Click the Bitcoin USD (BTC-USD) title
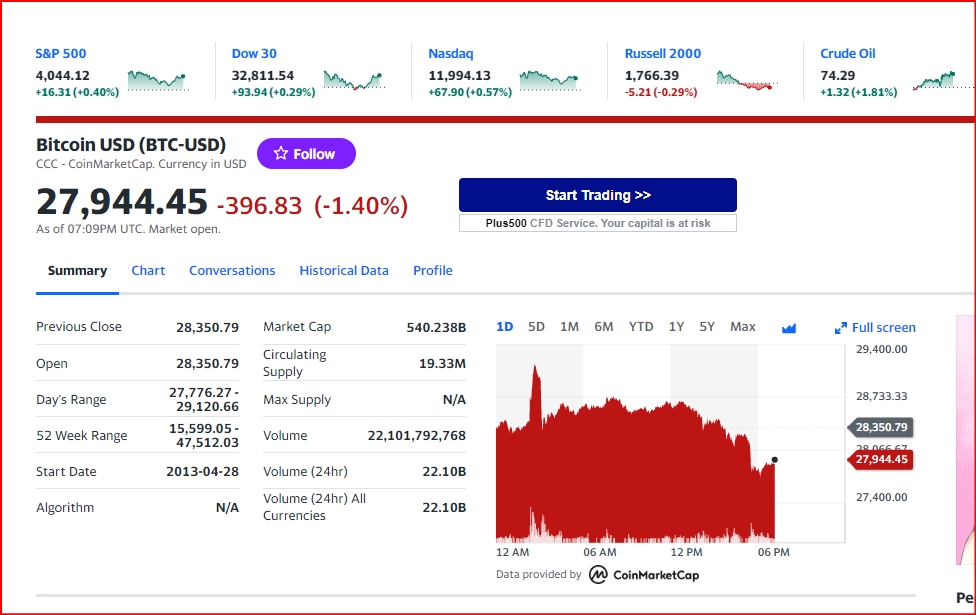The width and height of the screenshot is (976, 615). [131, 145]
